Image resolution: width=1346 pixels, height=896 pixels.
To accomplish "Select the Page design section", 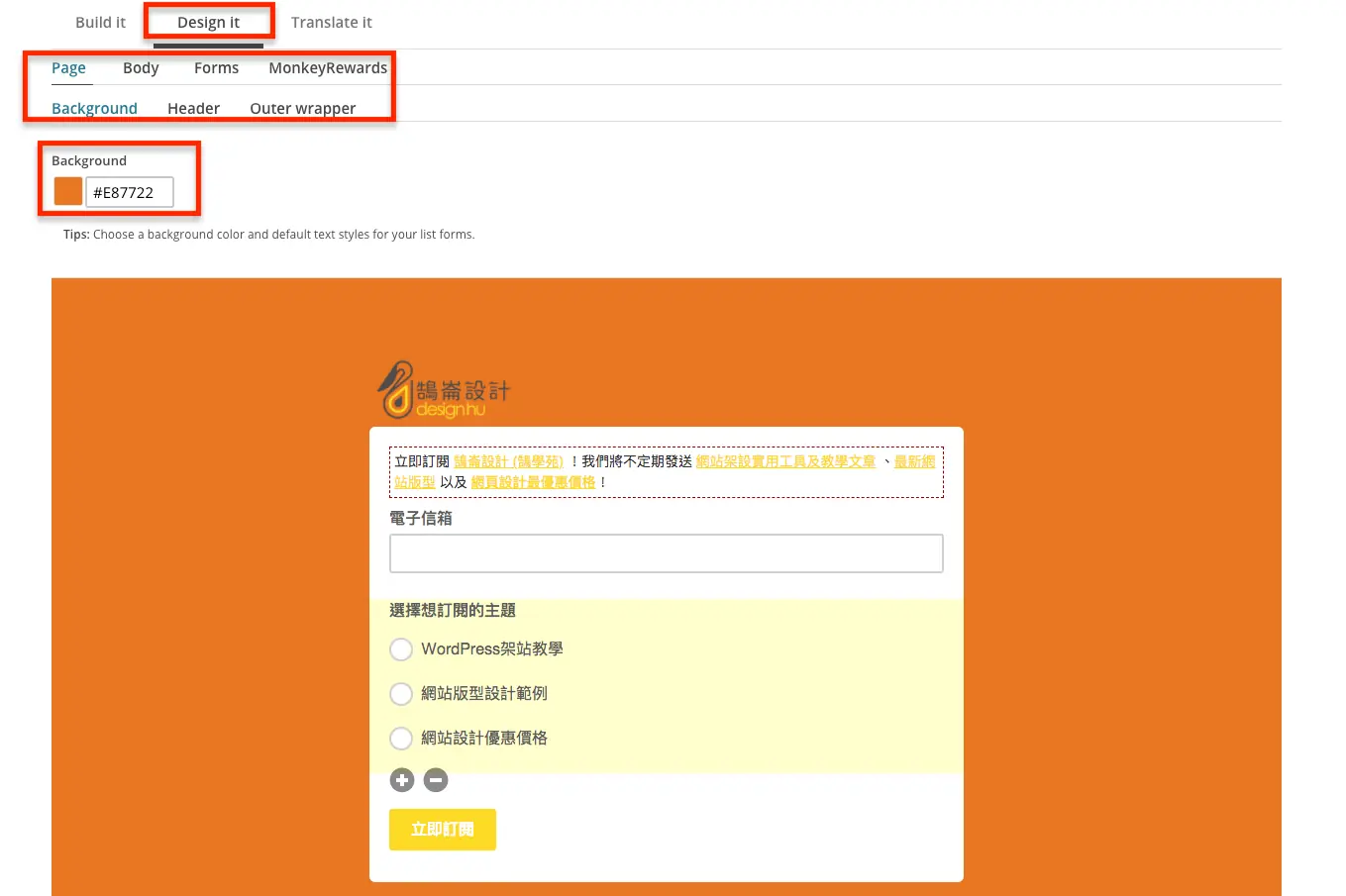I will 68,67.
